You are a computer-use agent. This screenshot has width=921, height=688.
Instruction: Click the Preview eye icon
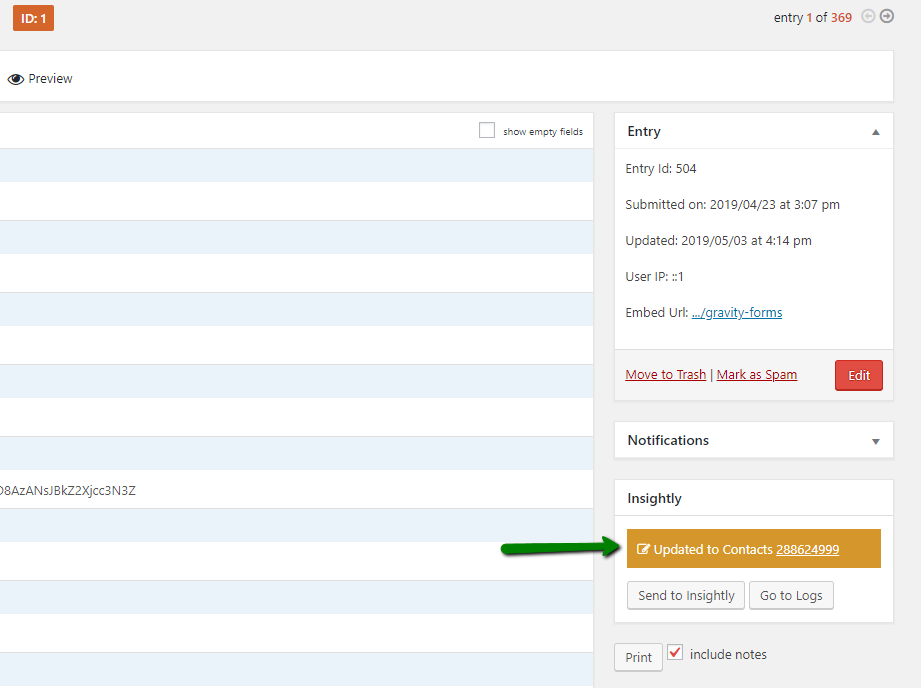16,79
